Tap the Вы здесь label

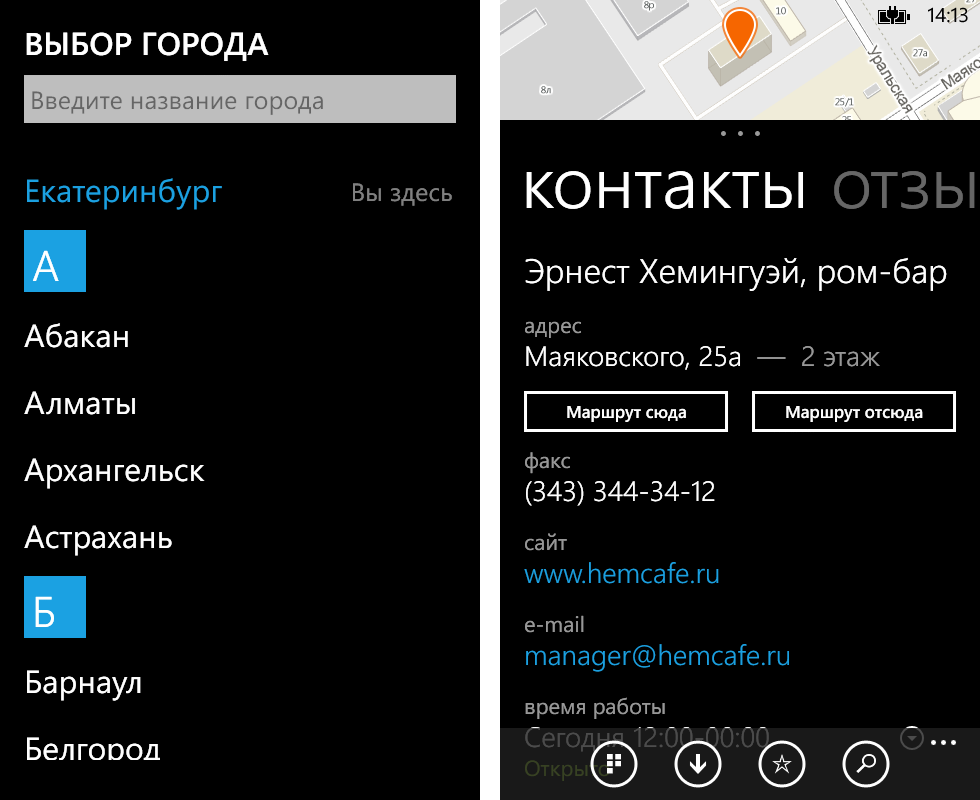tap(402, 193)
